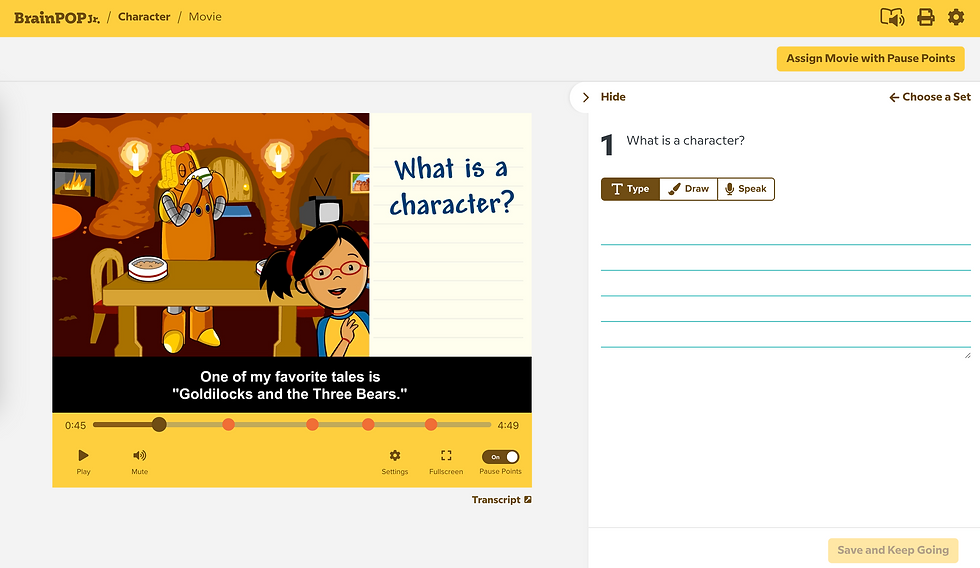Switch to the Speak response tab

[746, 189]
